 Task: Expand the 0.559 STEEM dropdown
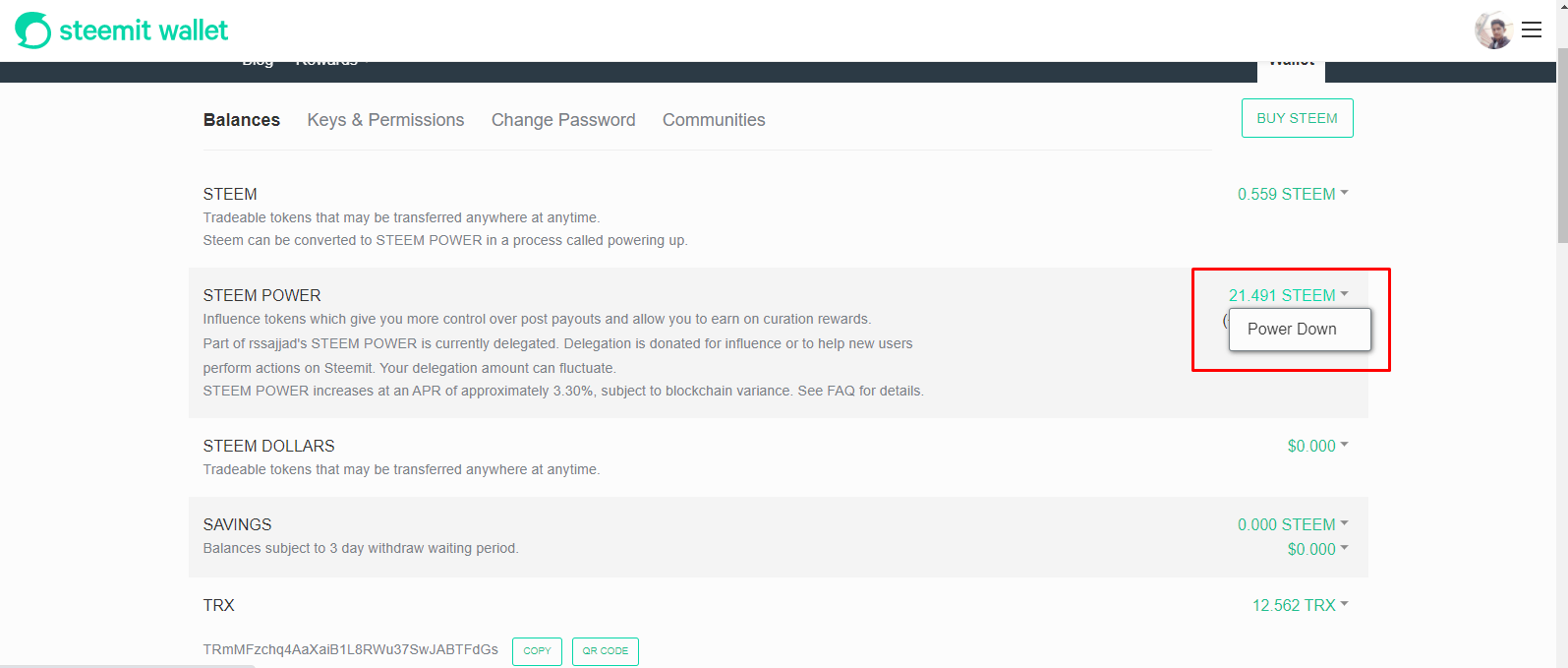click(1293, 194)
